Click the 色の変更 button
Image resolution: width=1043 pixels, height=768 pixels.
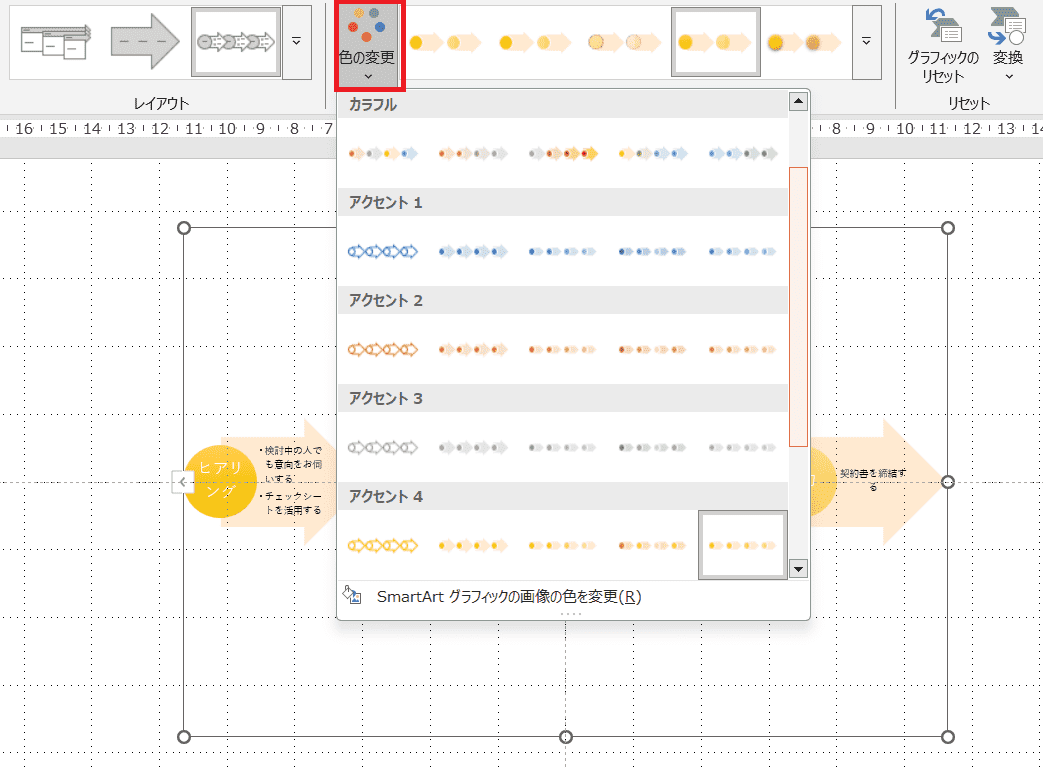pos(367,46)
